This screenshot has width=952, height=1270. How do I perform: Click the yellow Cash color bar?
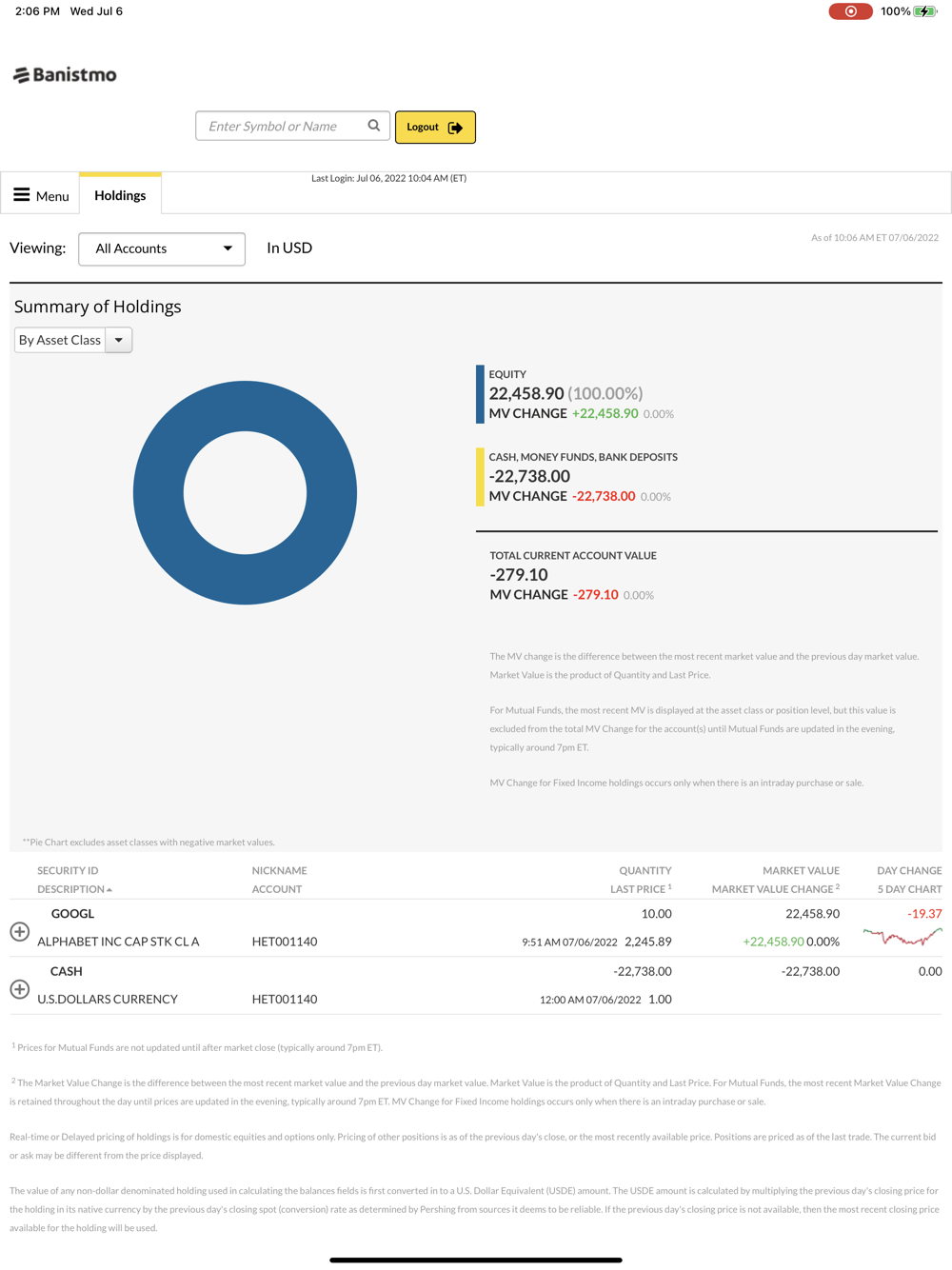(480, 477)
